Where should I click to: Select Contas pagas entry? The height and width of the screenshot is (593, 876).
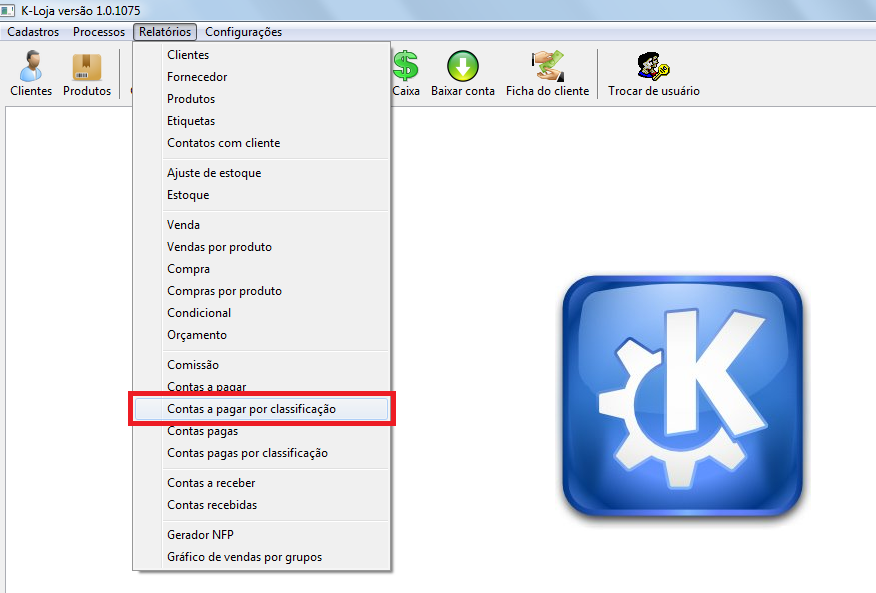261,431
